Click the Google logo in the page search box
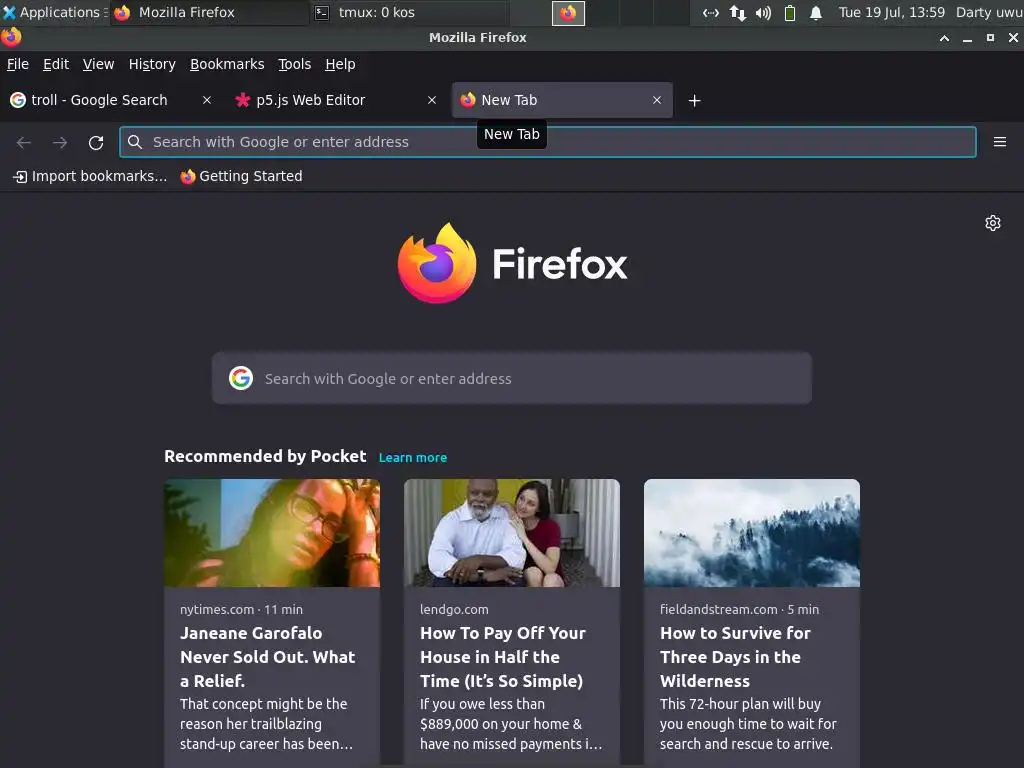This screenshot has height=768, width=1024. [241, 378]
